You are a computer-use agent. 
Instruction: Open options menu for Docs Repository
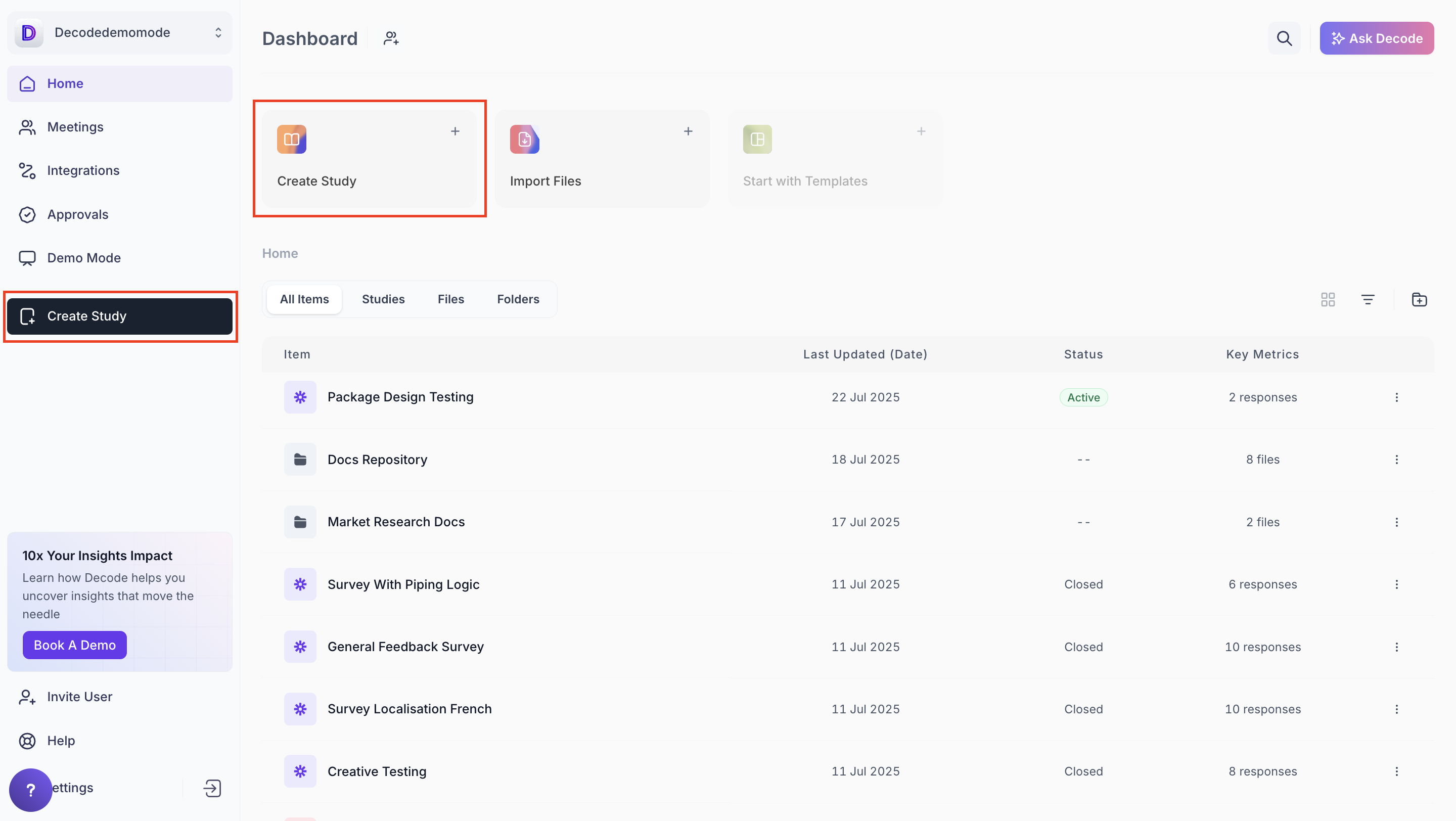pos(1396,460)
